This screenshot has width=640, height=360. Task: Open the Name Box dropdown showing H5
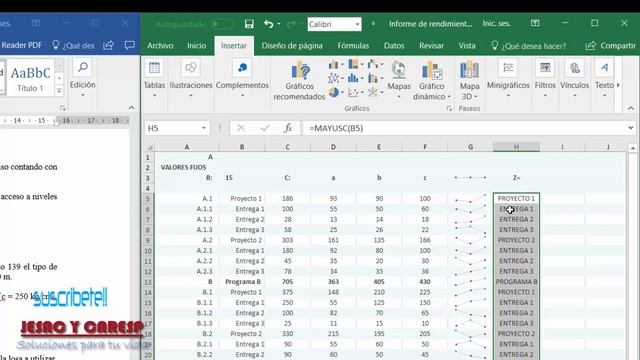point(203,128)
